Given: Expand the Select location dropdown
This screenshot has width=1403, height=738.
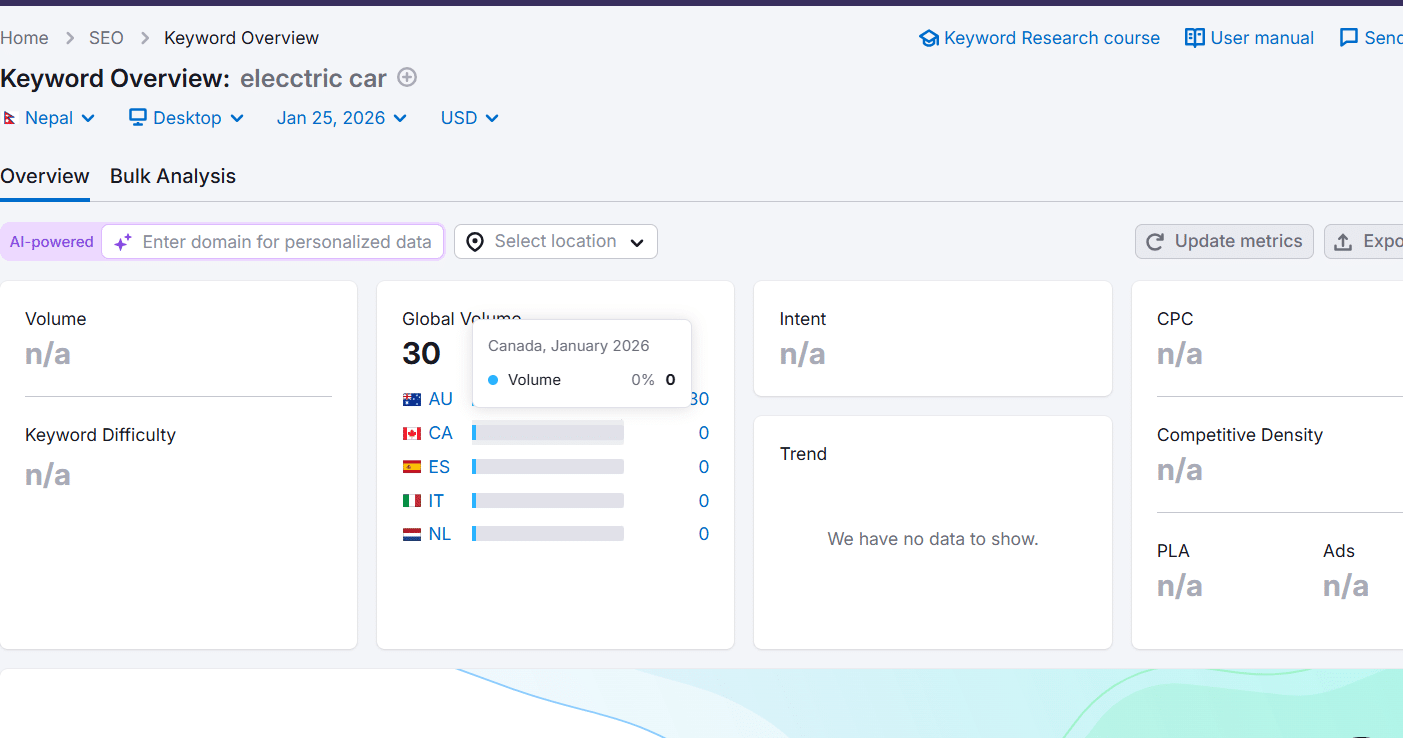Looking at the screenshot, I should coord(556,242).
